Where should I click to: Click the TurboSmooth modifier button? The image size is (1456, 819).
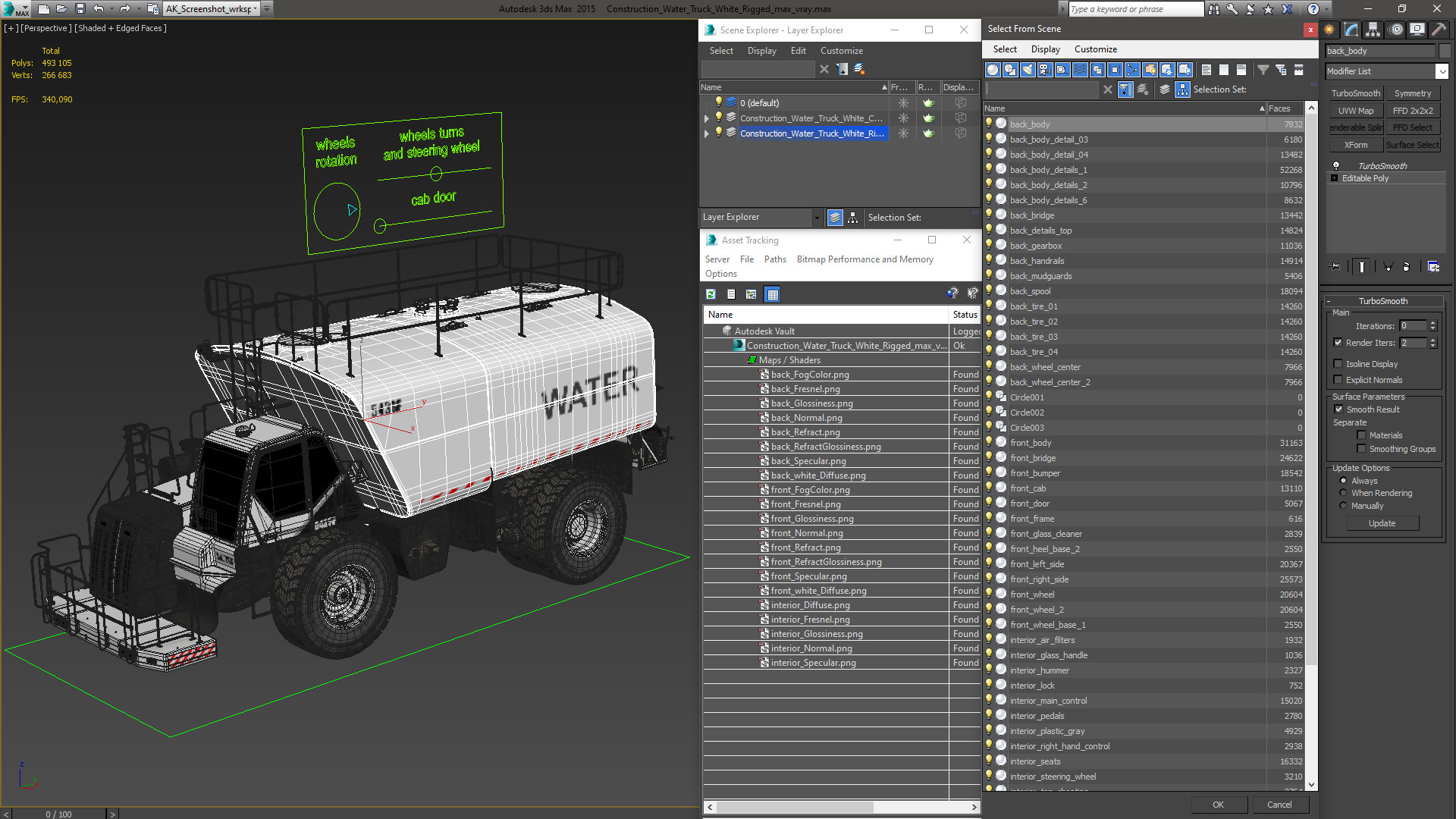pyautogui.click(x=1356, y=93)
